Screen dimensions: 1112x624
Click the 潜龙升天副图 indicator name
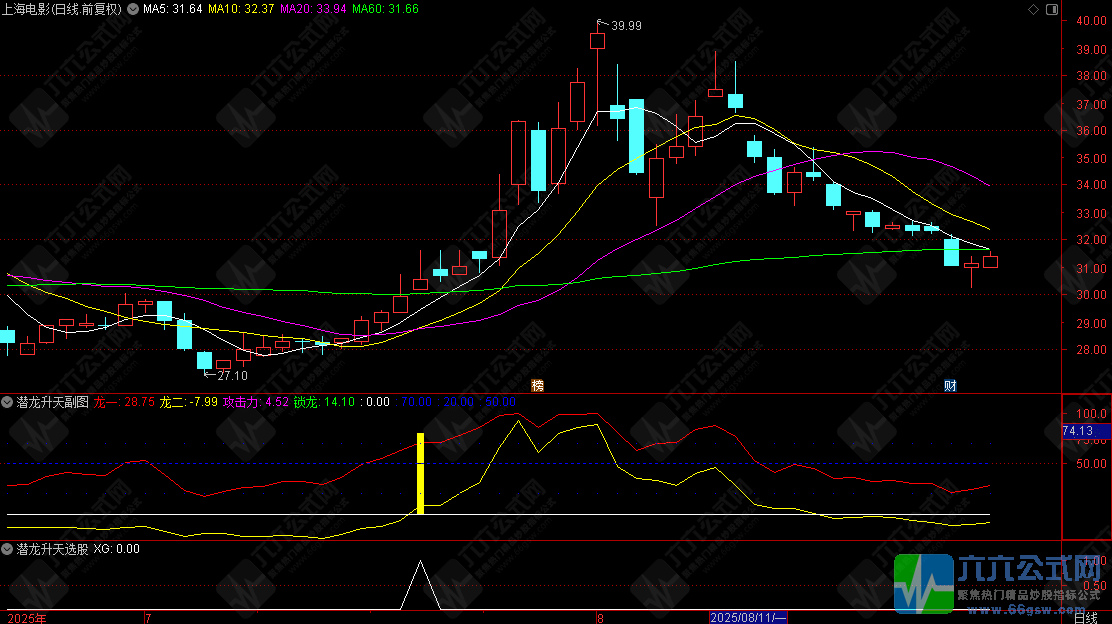pos(52,402)
